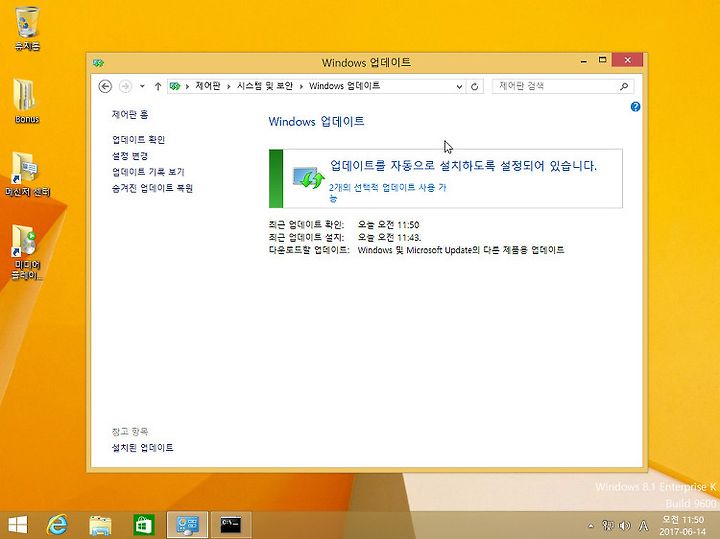Go back with the navigation arrow
Viewport: 720px width, 539px height.
(x=105, y=86)
